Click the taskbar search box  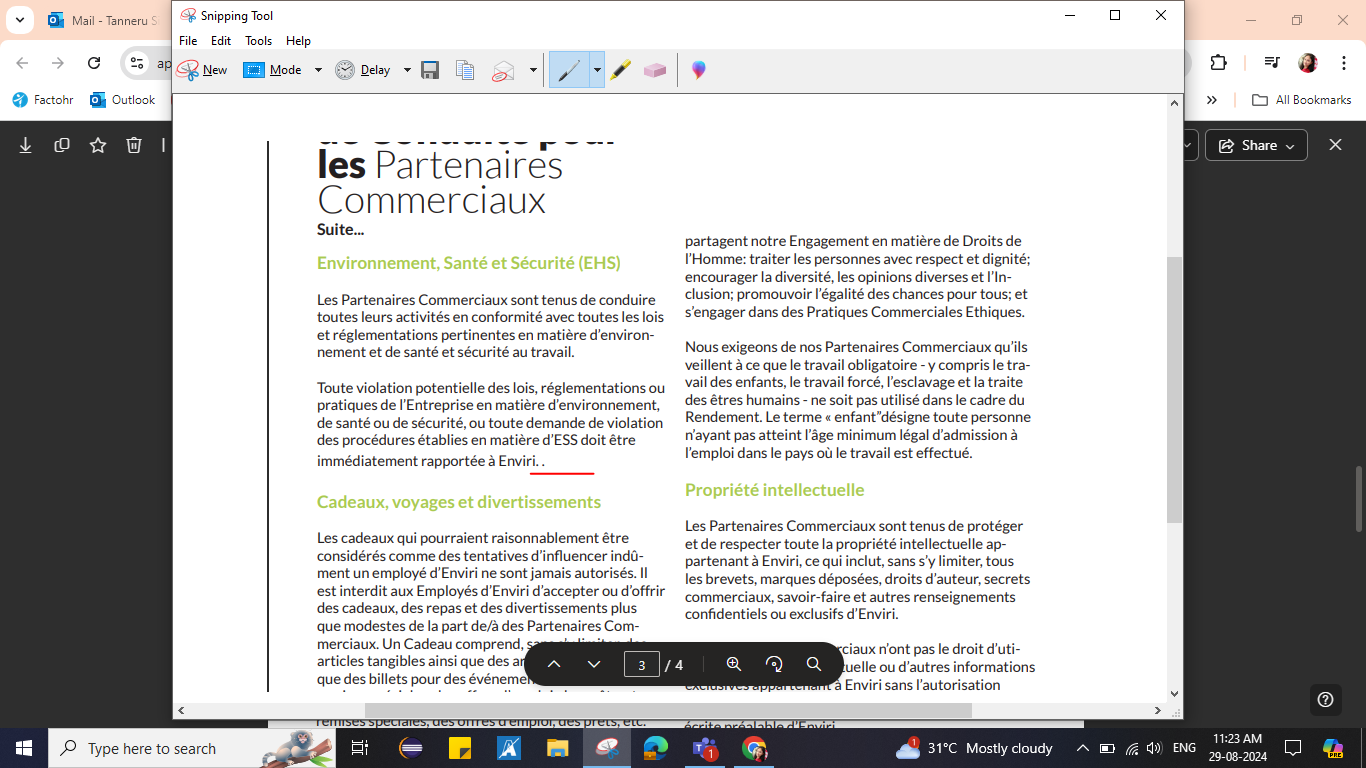[x=193, y=748]
